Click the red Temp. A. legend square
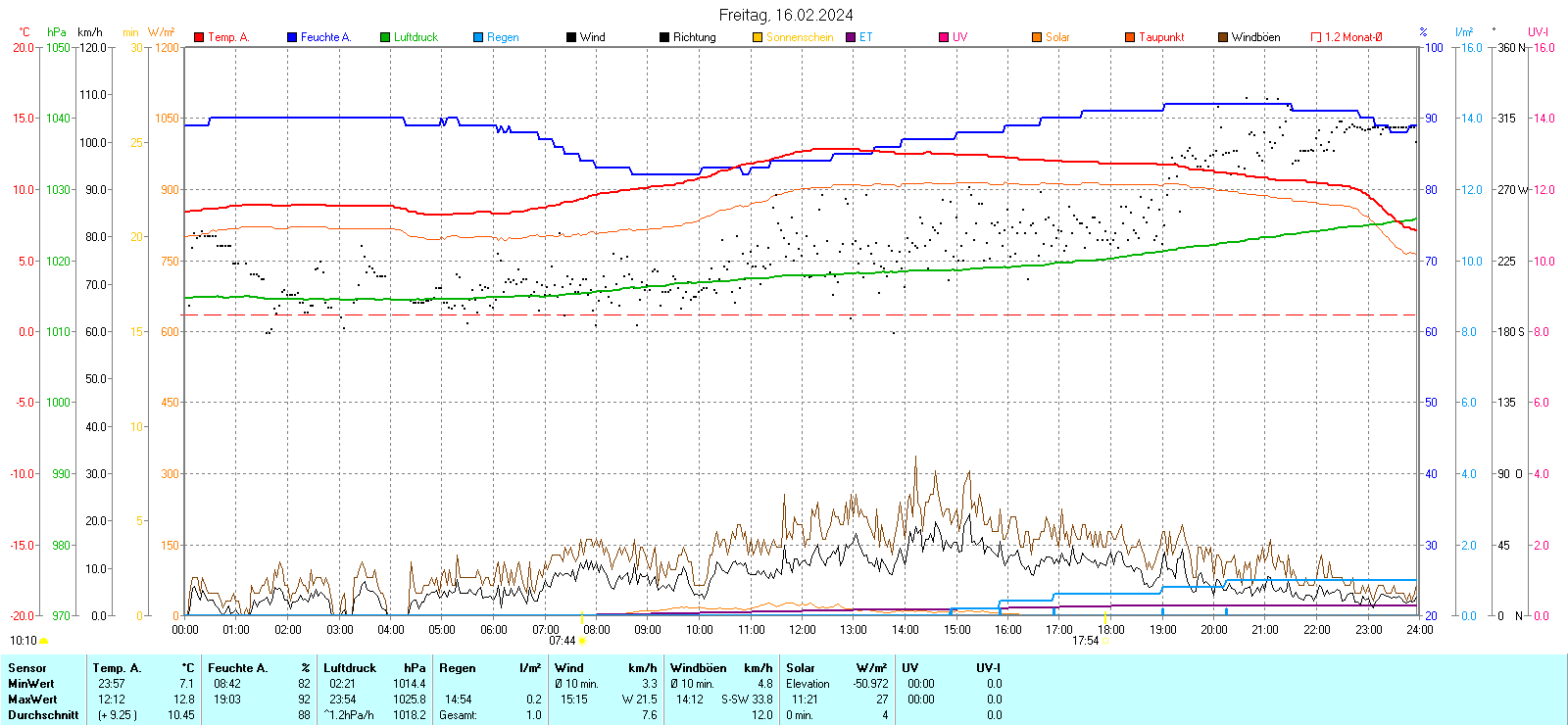 199,37
